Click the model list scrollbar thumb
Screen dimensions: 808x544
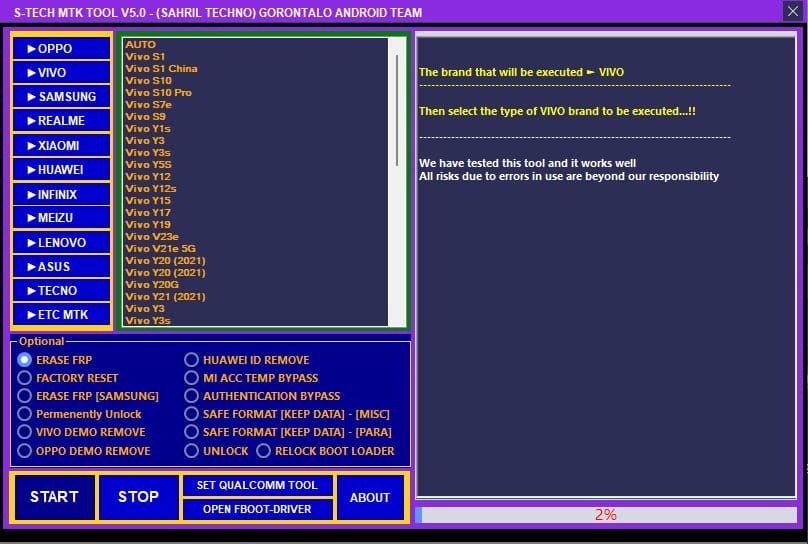tap(397, 110)
